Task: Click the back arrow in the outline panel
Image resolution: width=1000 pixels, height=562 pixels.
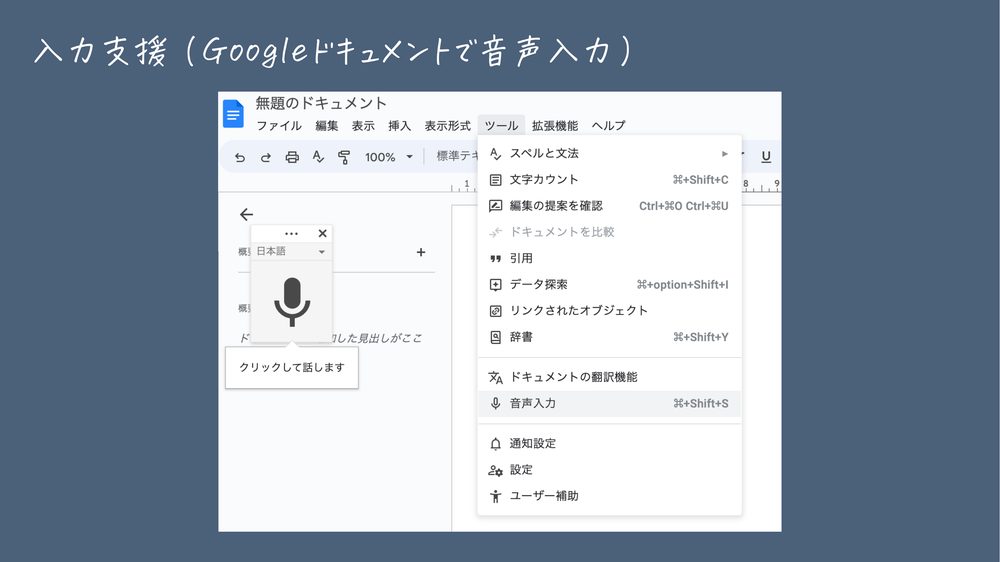Action: pos(246,214)
